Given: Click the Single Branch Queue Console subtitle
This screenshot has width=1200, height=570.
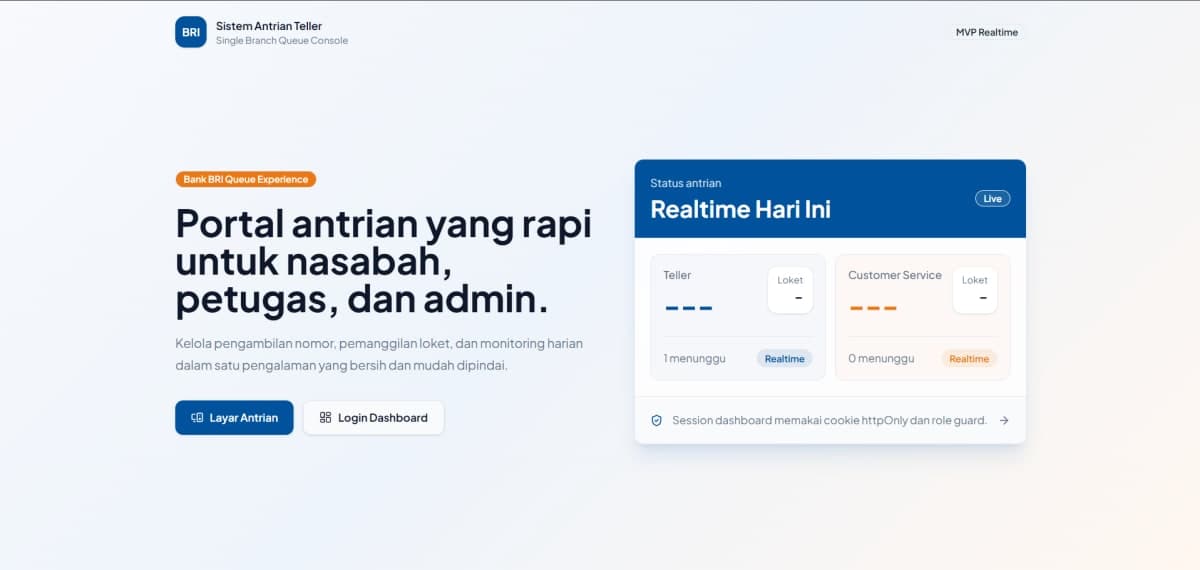Looking at the screenshot, I should tap(282, 41).
